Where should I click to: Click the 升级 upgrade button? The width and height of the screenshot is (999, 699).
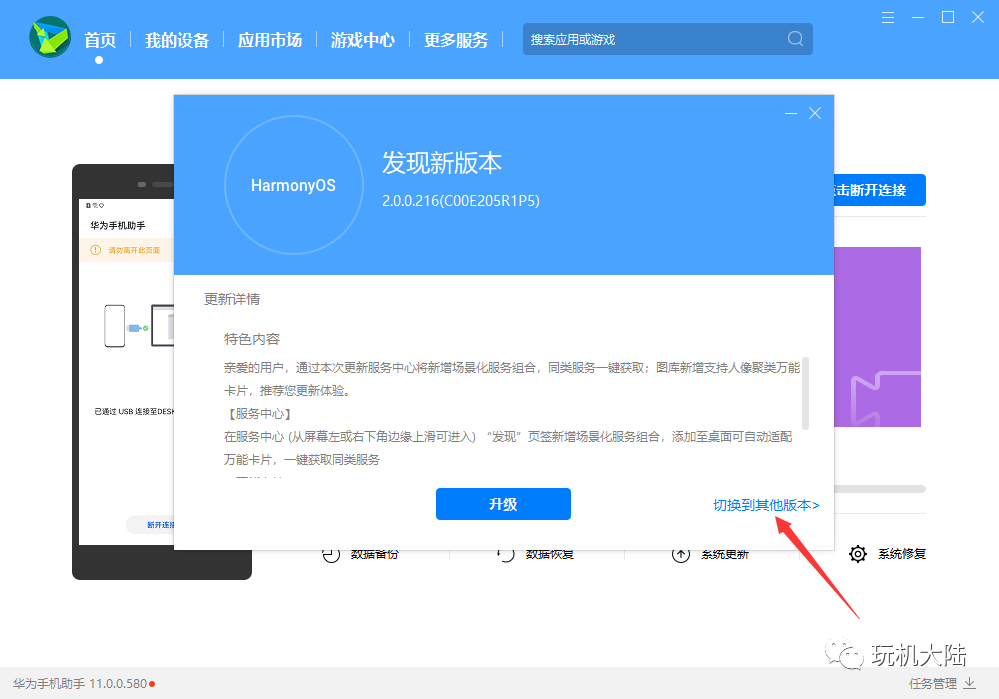point(503,504)
